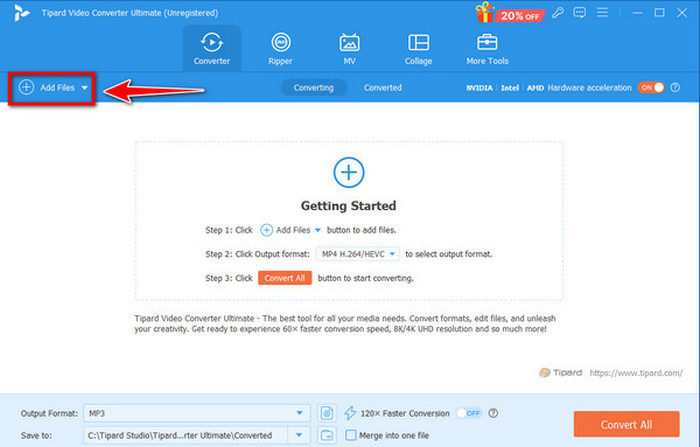Click the Tipard logo near website link
The height and width of the screenshot is (447, 700).
(x=561, y=372)
